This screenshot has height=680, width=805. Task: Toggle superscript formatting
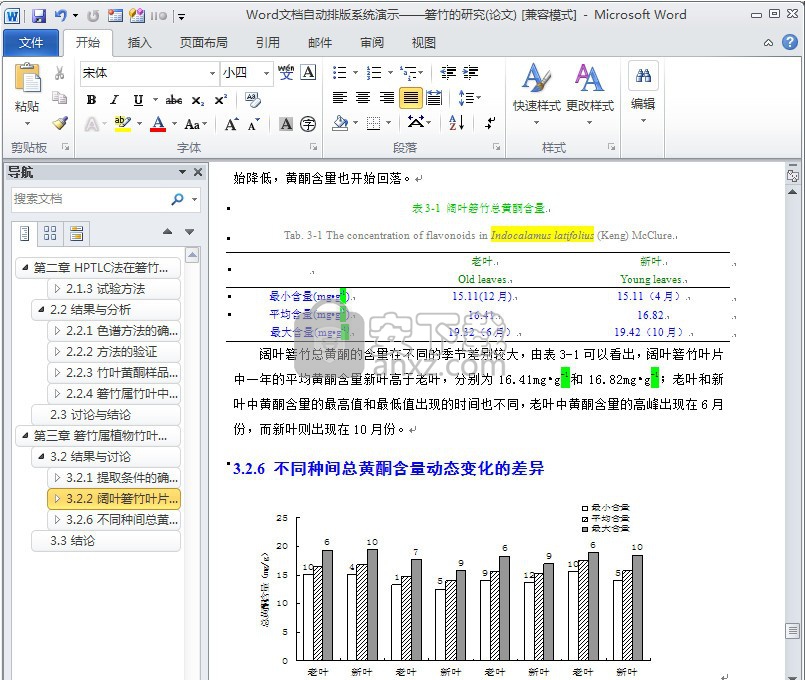[x=220, y=100]
